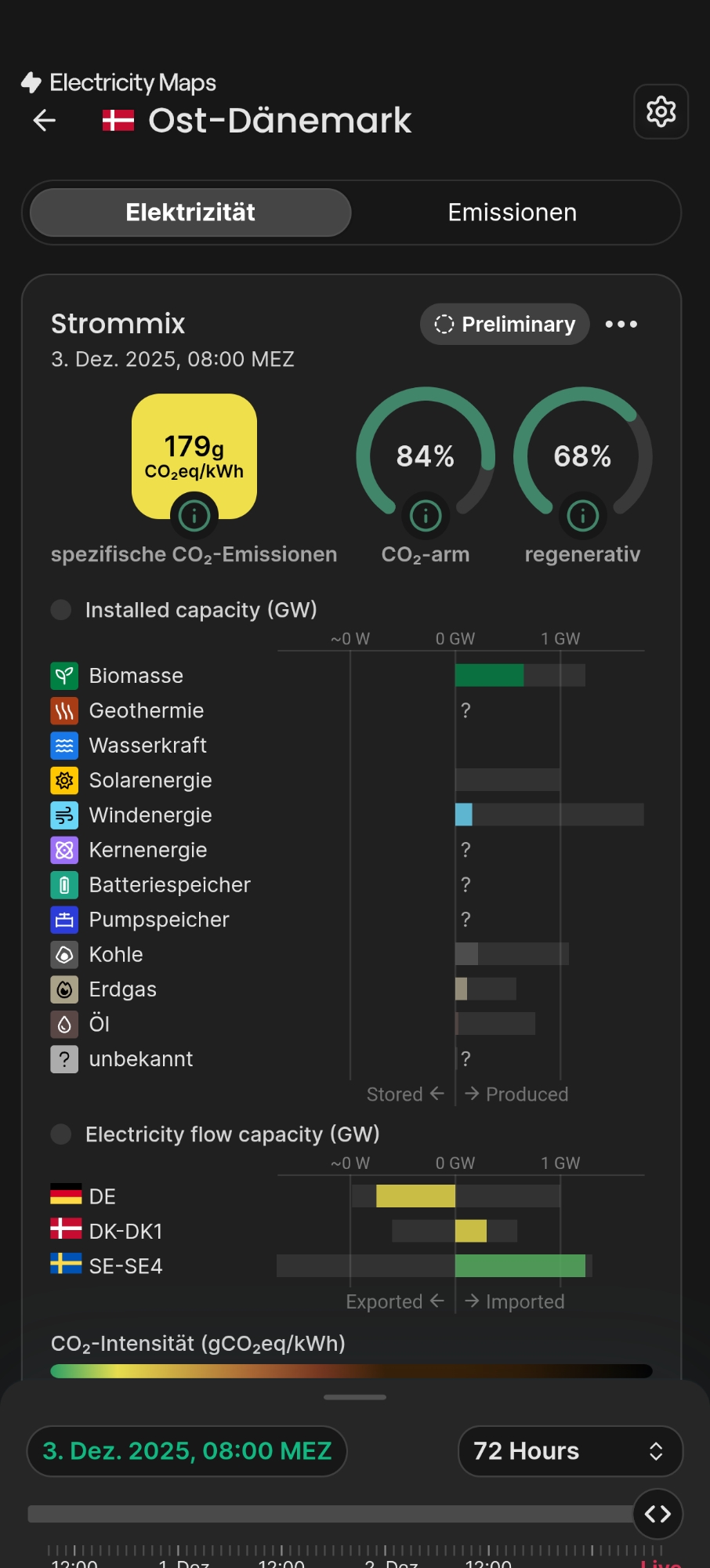Switch to the Emissionen tab

tap(512, 212)
